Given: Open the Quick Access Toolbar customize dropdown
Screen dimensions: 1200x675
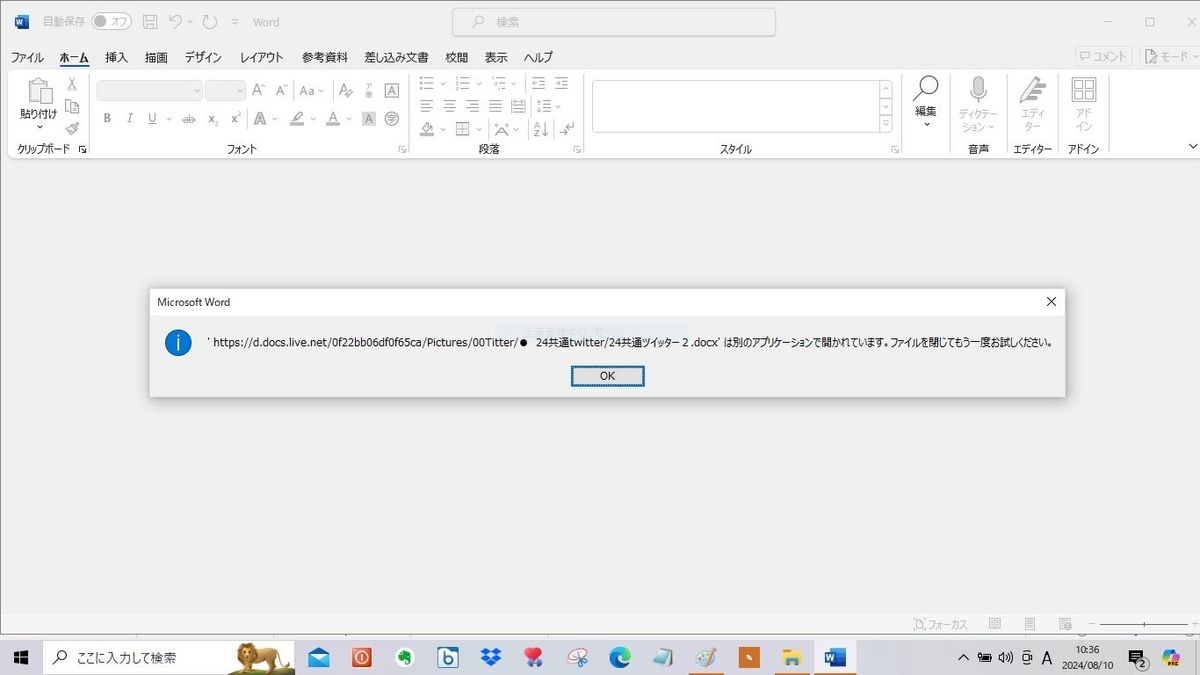Looking at the screenshot, I should click(235, 21).
